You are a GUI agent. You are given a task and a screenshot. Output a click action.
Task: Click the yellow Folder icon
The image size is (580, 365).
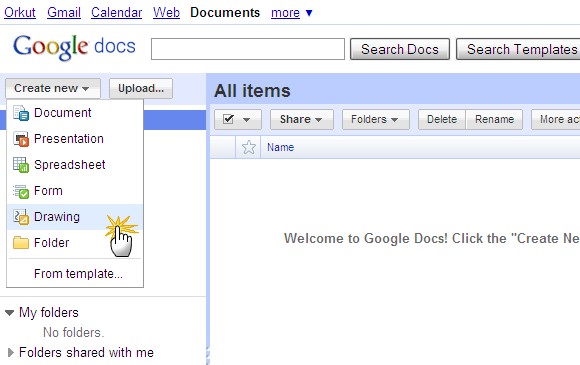(x=21, y=243)
